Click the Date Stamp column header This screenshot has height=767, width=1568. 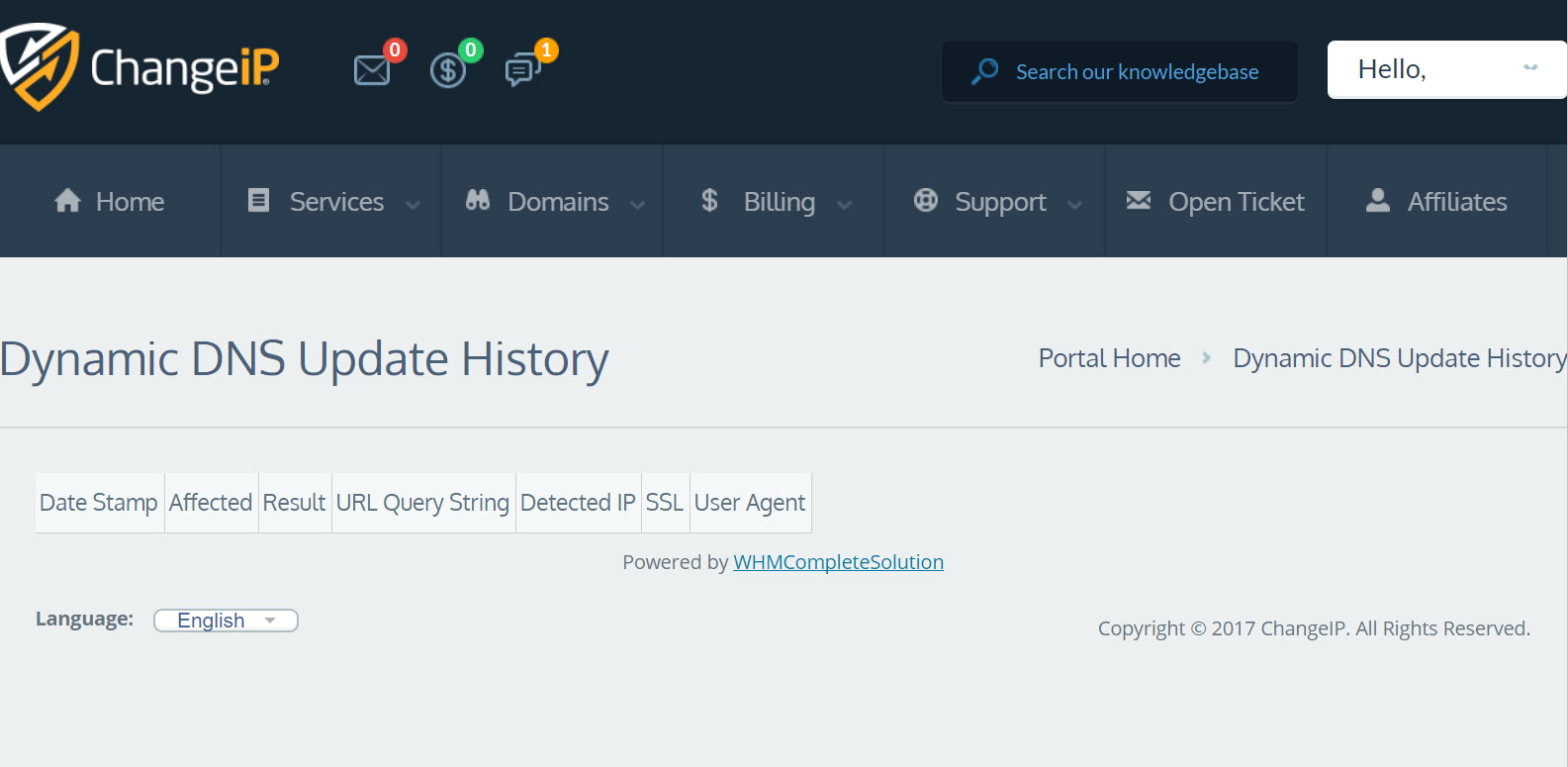coord(99,503)
